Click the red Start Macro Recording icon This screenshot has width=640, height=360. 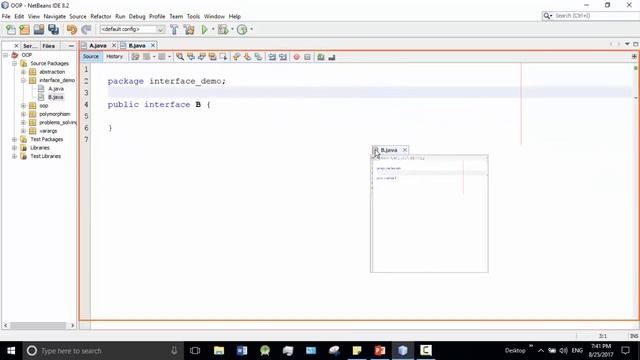[x=297, y=57]
